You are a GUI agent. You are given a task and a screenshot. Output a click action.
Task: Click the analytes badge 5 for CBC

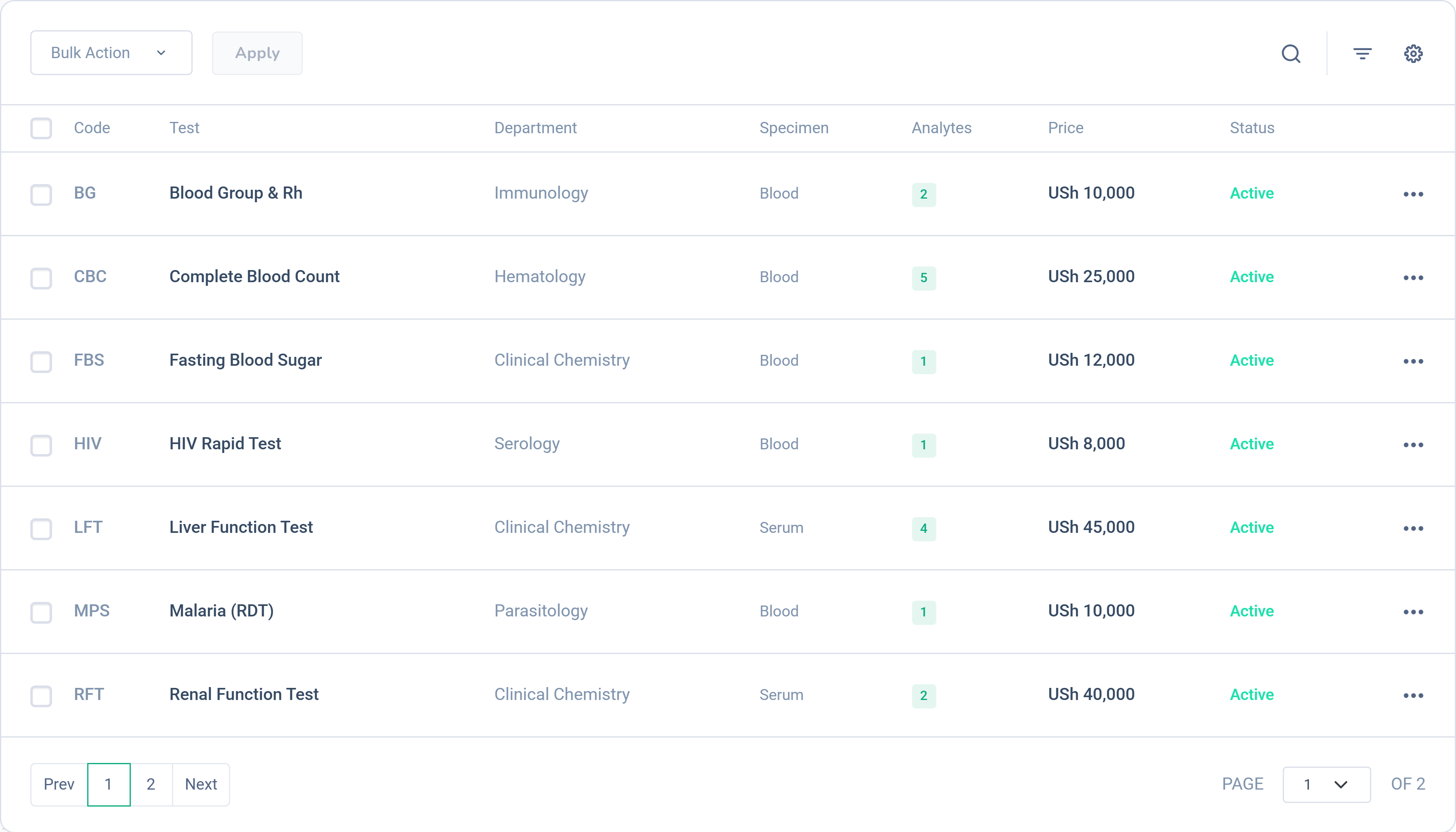pyautogui.click(x=923, y=278)
